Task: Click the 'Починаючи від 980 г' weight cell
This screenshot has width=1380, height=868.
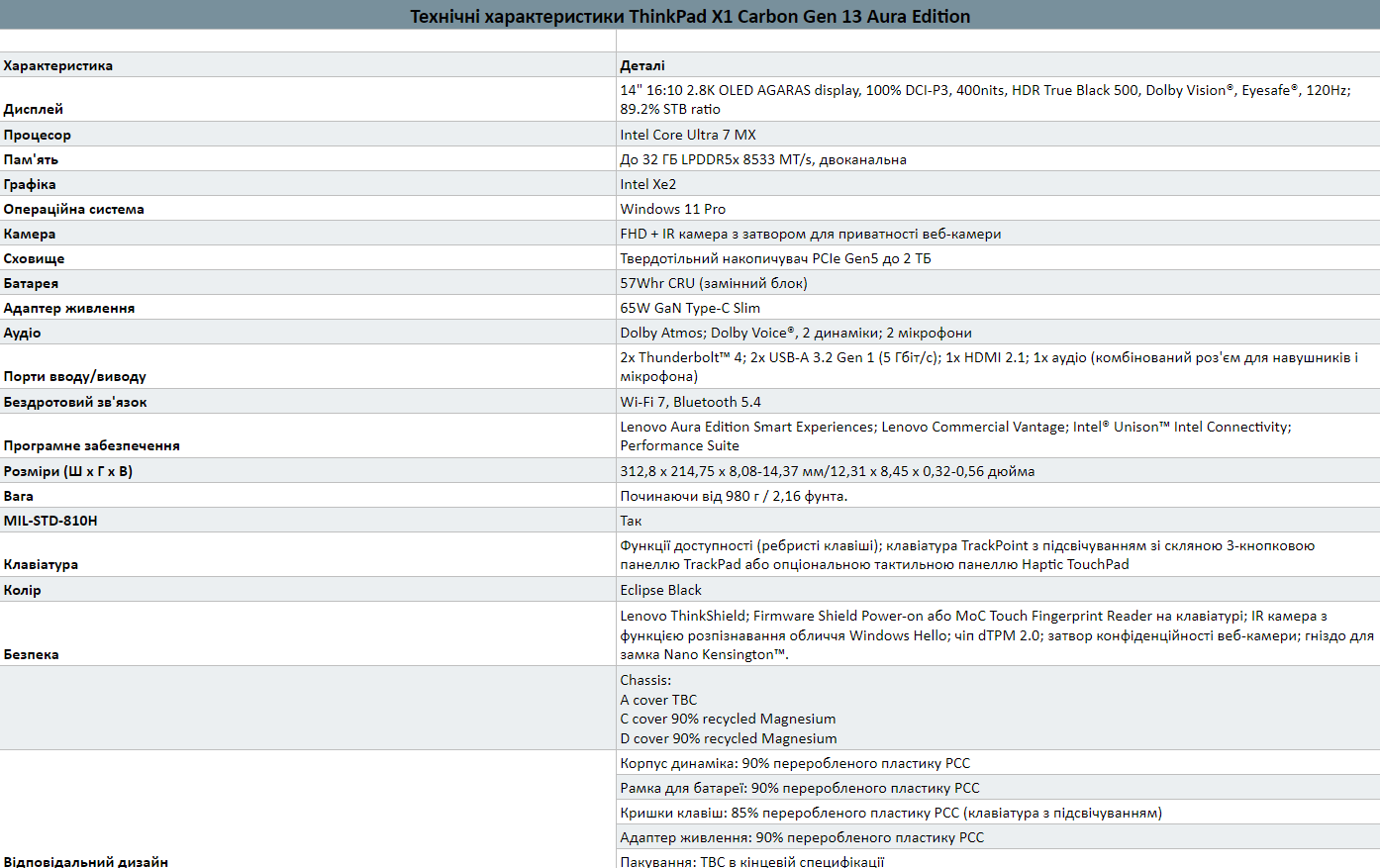Action: tap(998, 496)
